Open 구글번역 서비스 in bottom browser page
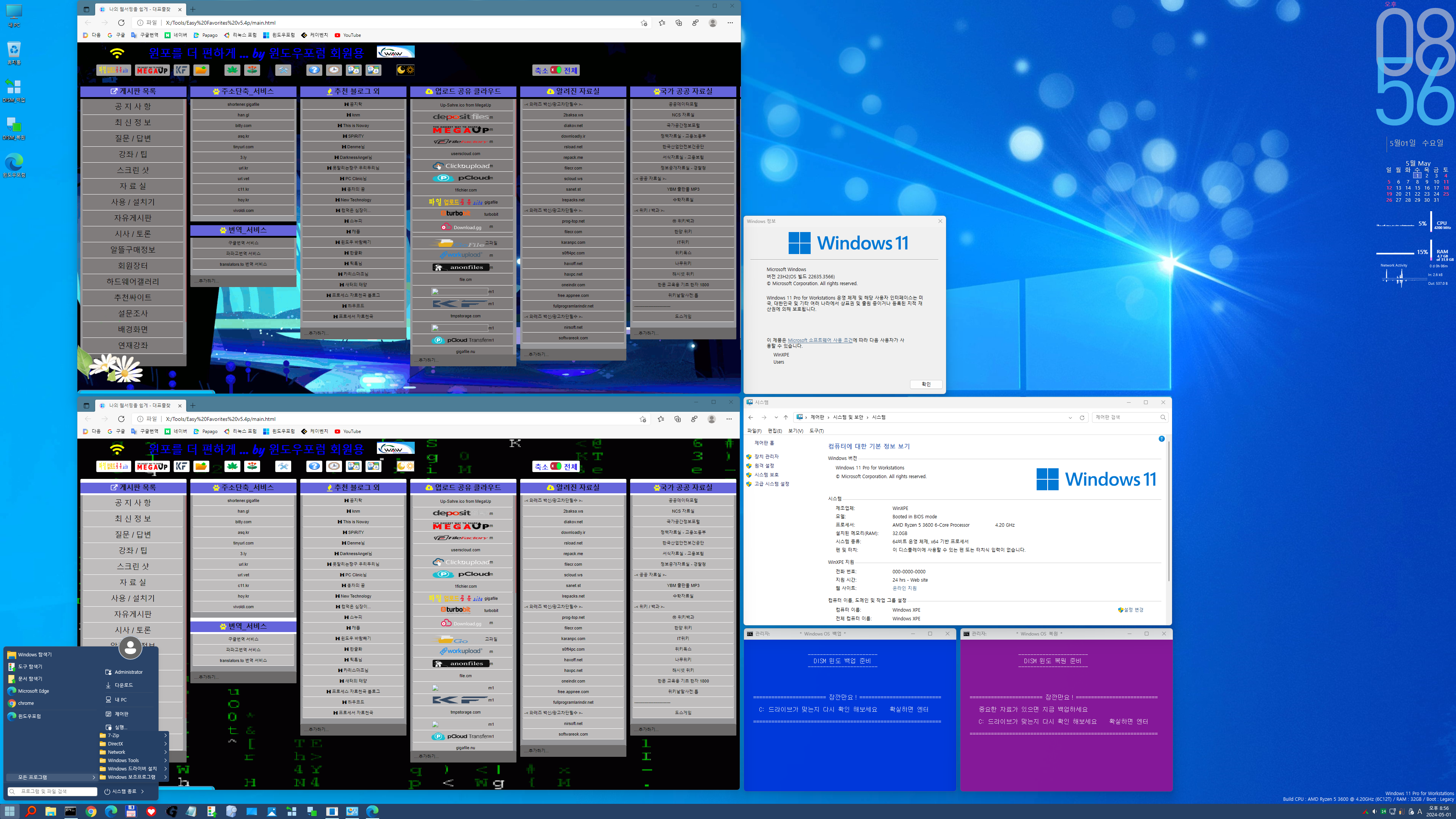This screenshot has width=1456, height=819. [x=243, y=639]
